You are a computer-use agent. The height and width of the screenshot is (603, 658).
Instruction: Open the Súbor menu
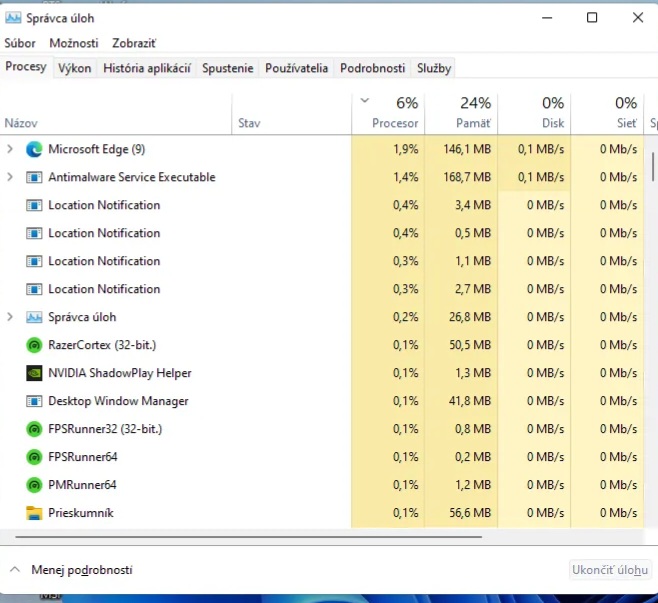pos(20,43)
